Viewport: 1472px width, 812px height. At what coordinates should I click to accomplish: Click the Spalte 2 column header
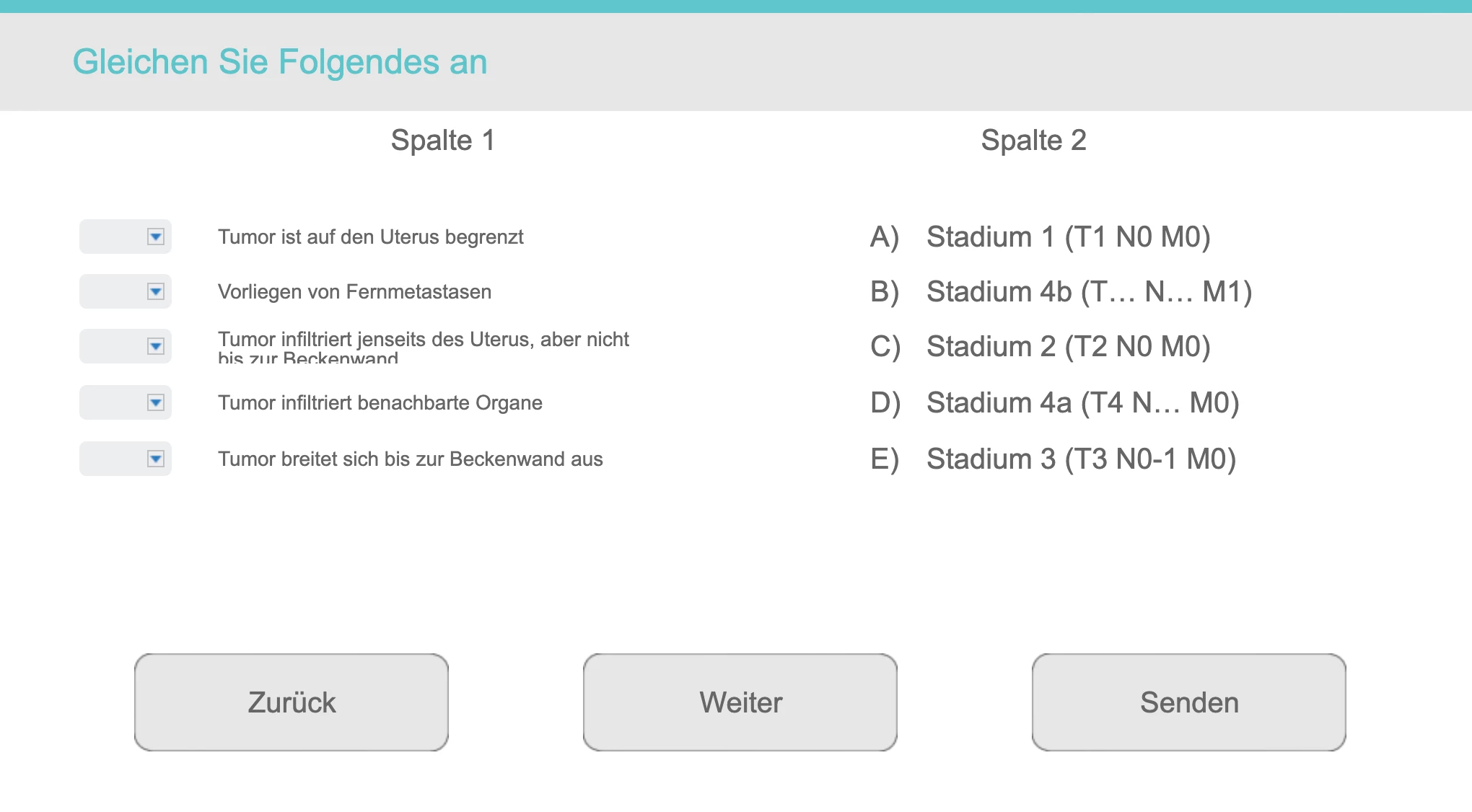(1033, 140)
